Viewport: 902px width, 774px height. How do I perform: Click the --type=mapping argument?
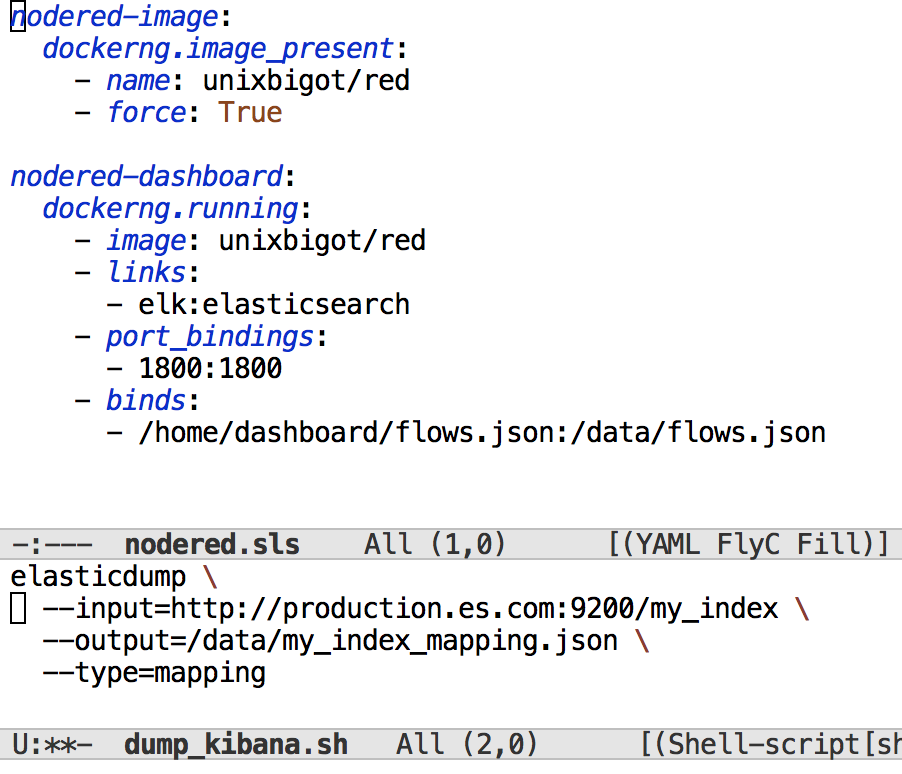pyautogui.click(x=154, y=673)
